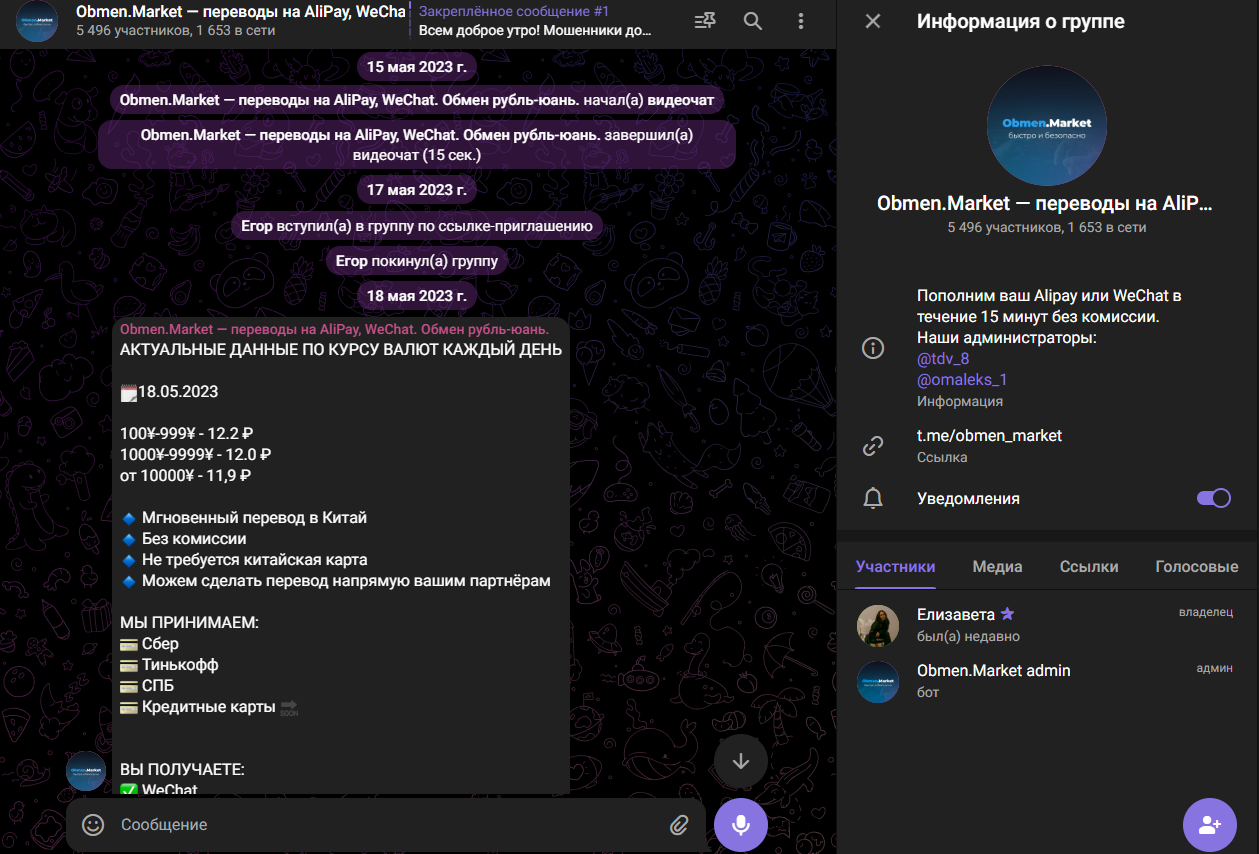Copy the t.me/obmen_market group link
The height and width of the screenshot is (854, 1259).
click(x=989, y=436)
